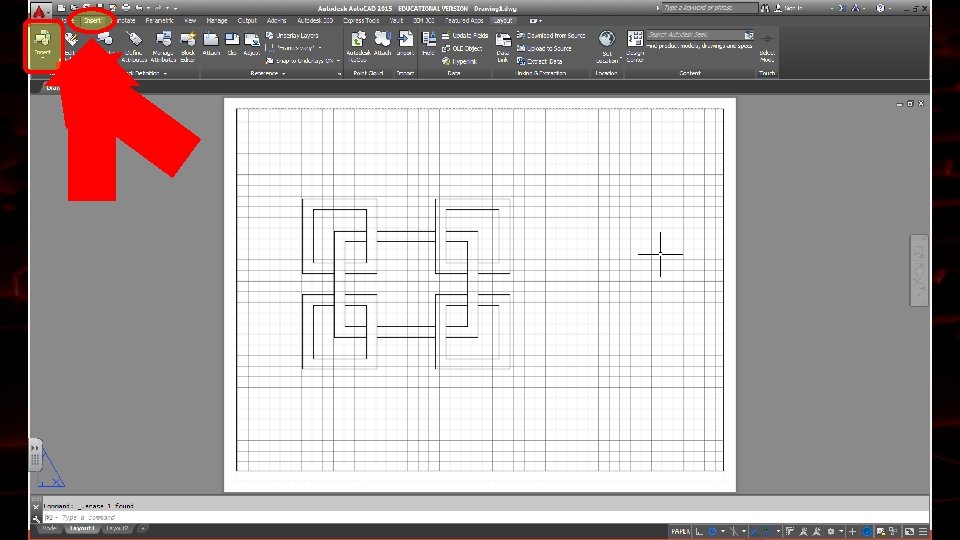Viewport: 960px width, 540px height.
Task: Open the status bar Customization menu icon
Action: click(x=923, y=531)
